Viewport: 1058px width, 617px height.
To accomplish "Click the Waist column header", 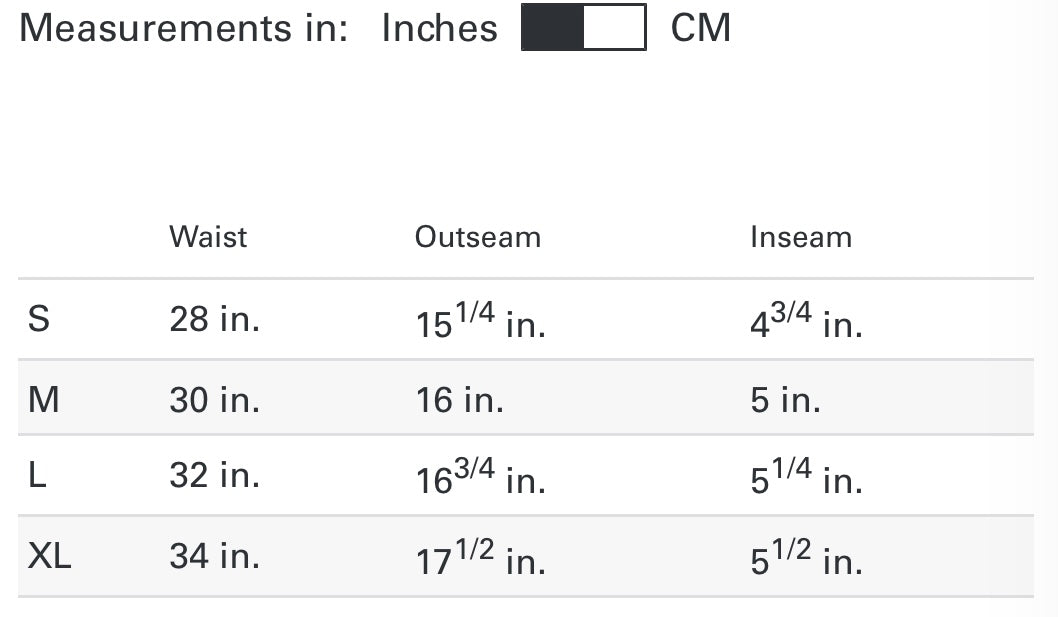I will pyautogui.click(x=208, y=237).
